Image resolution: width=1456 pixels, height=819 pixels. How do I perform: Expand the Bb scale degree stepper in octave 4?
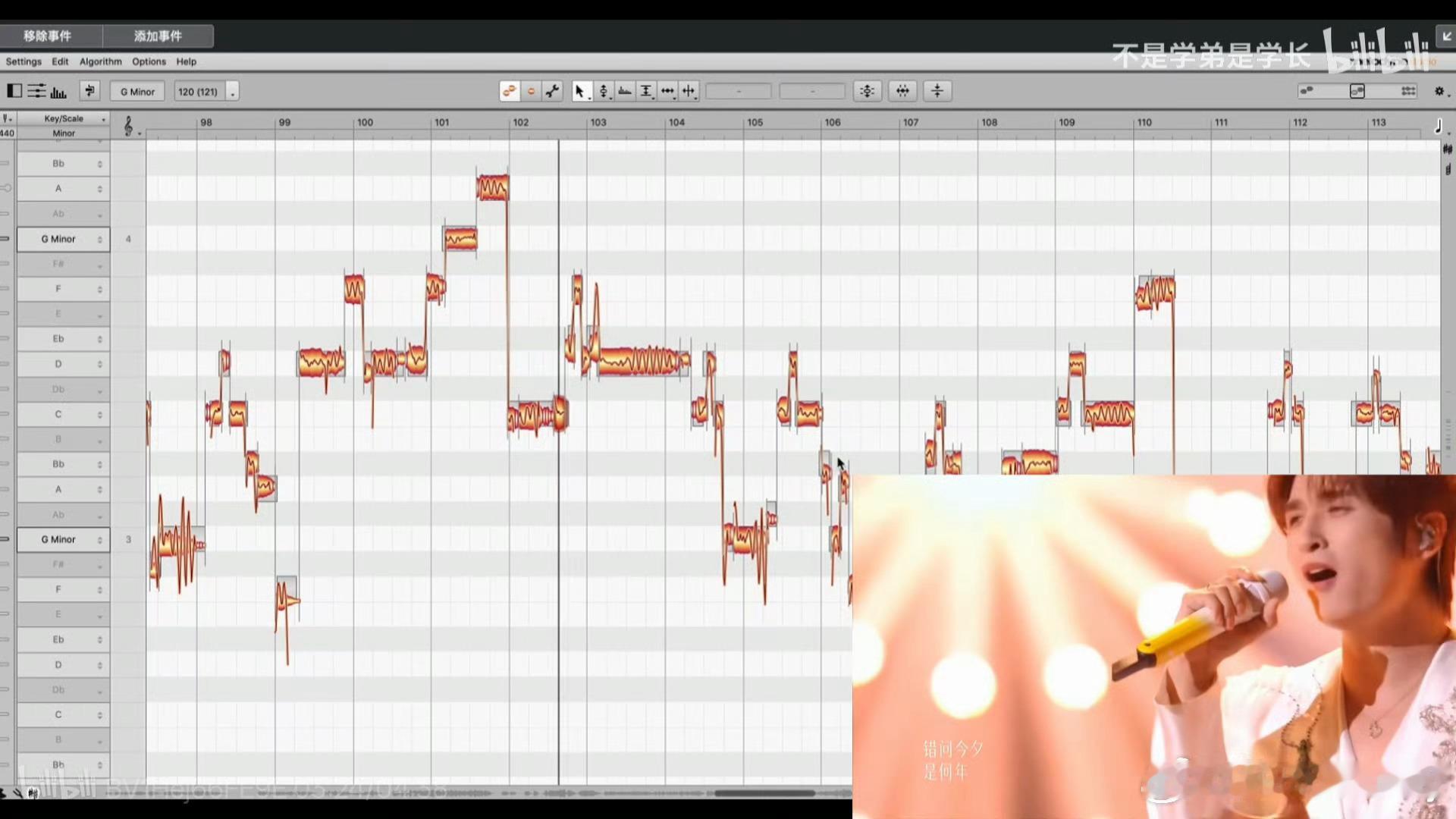tap(99, 164)
